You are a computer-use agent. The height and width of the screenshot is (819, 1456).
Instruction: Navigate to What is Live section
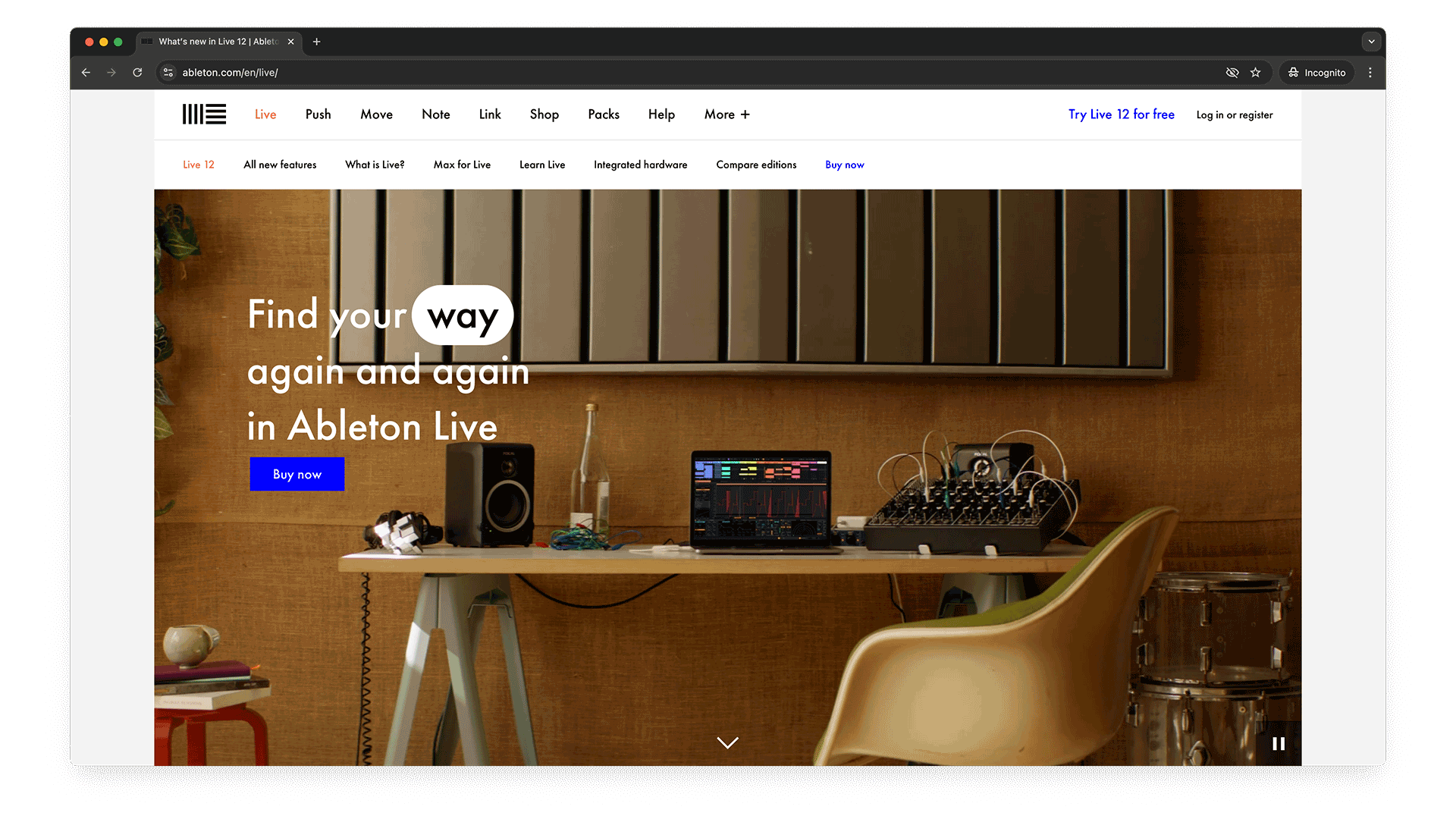click(x=375, y=164)
